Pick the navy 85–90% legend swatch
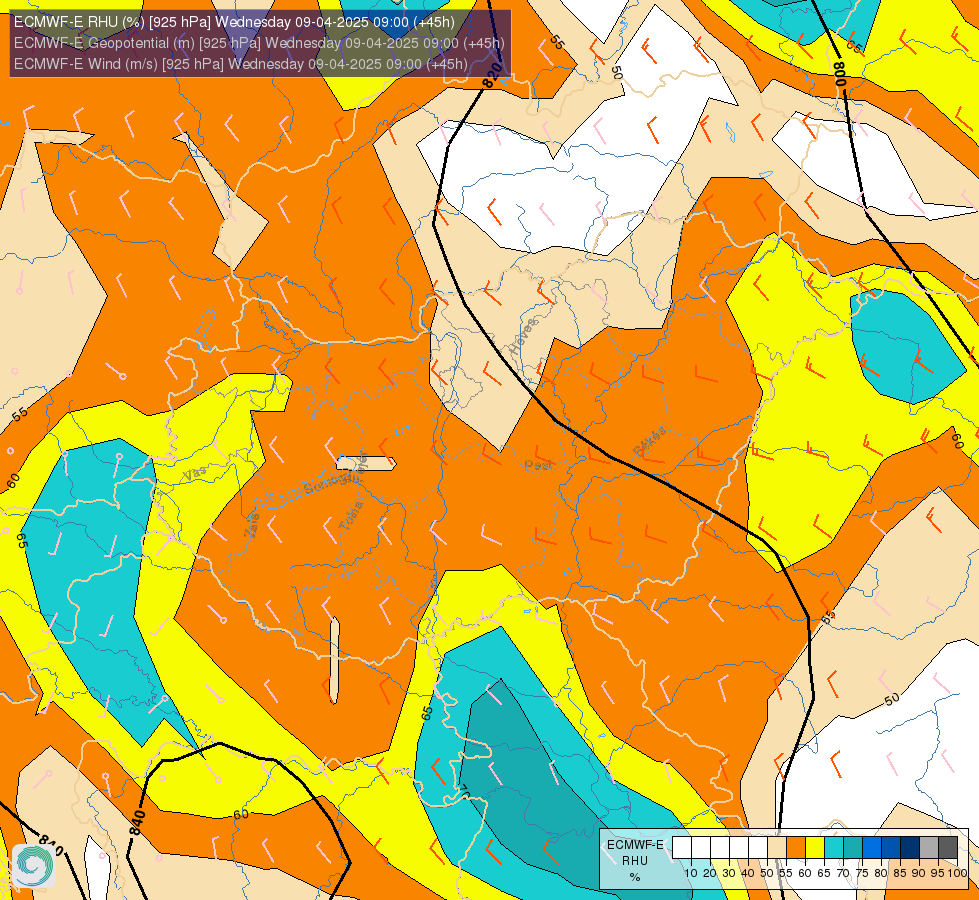The height and width of the screenshot is (900, 979). coord(910,848)
